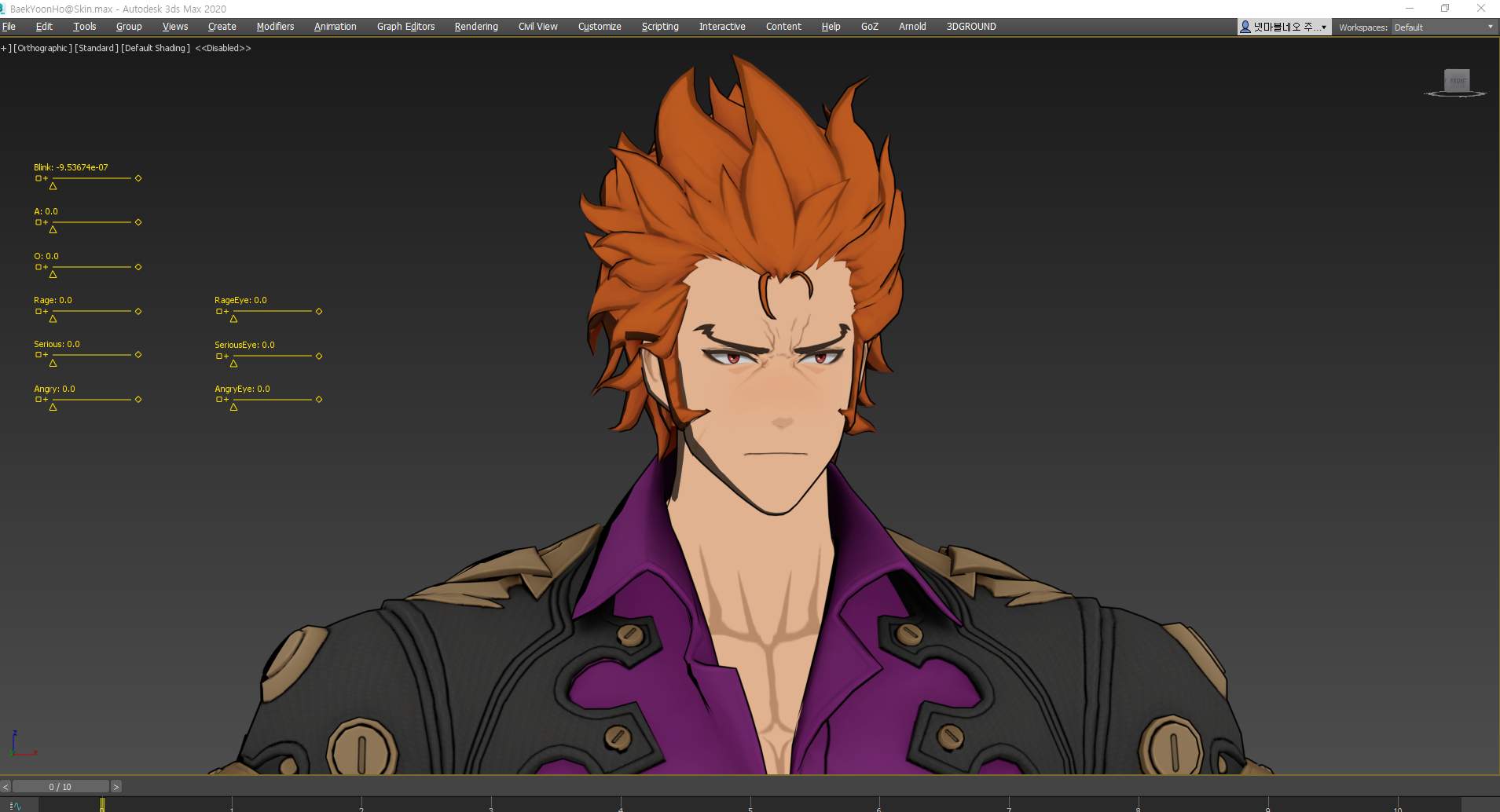This screenshot has height=812, width=1500.
Task: Click the Angry slider's square move handle
Action: click(38, 400)
